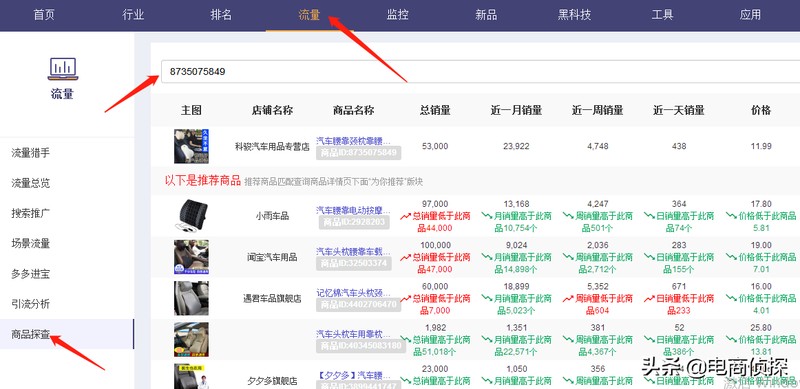Click the 近一天销量 column header
The width and height of the screenshot is (800, 389).
tap(679, 110)
